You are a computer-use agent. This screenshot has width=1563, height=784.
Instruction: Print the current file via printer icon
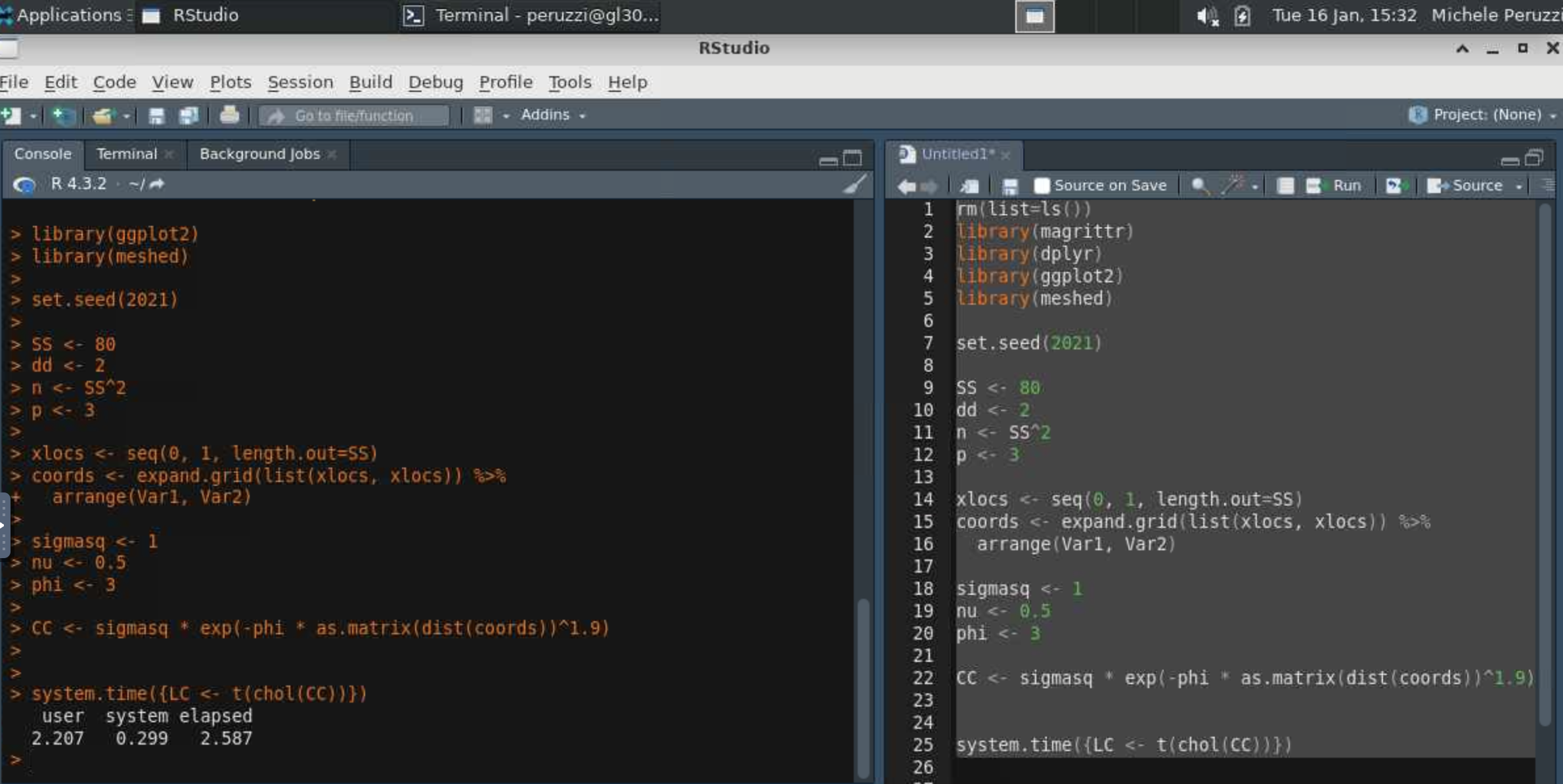tap(229, 116)
